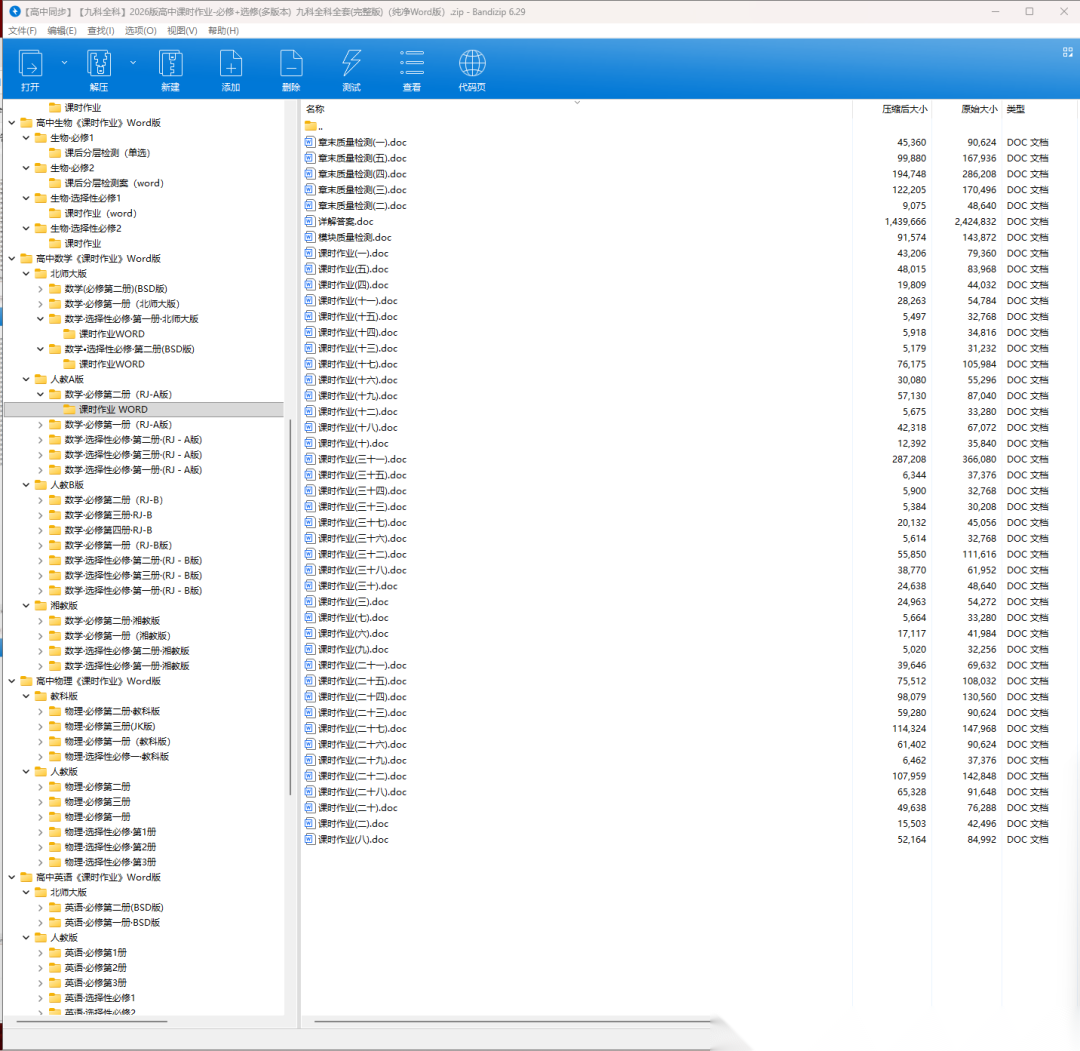Open the dropdown arrow next to 解压
Image resolution: width=1080 pixels, height=1051 pixels.
(x=133, y=62)
